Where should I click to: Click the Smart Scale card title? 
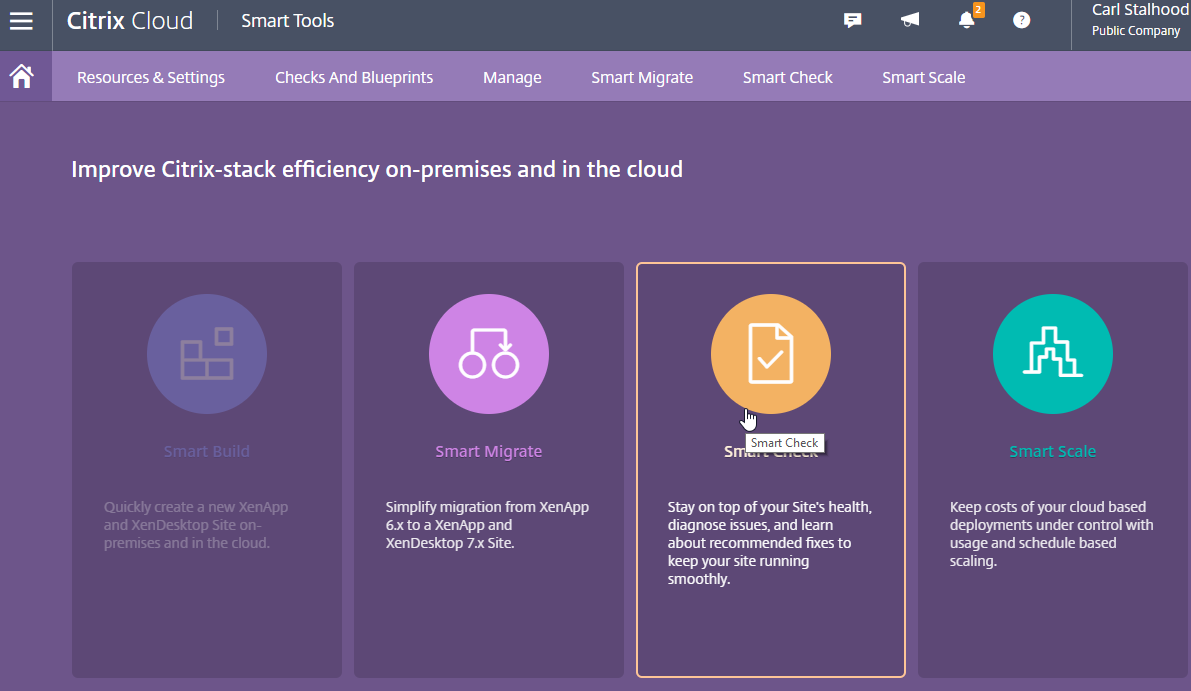point(1053,451)
